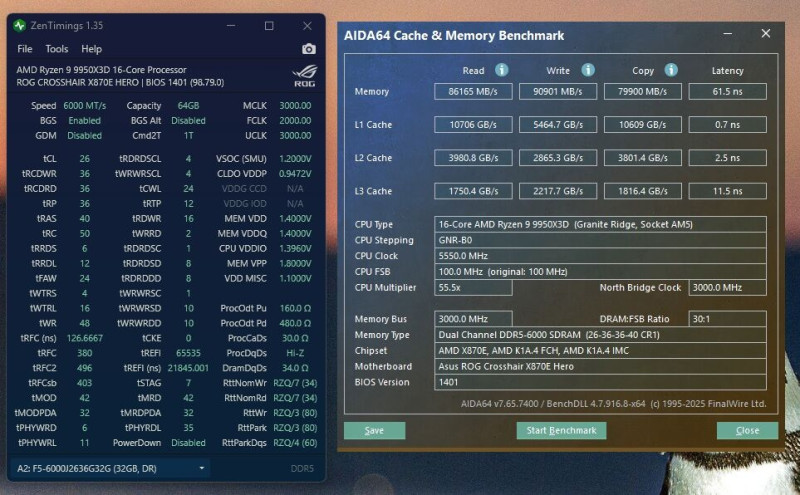
Task: Click the AMD Ryzen 9 9950X3D processor text
Action: (x=102, y=69)
